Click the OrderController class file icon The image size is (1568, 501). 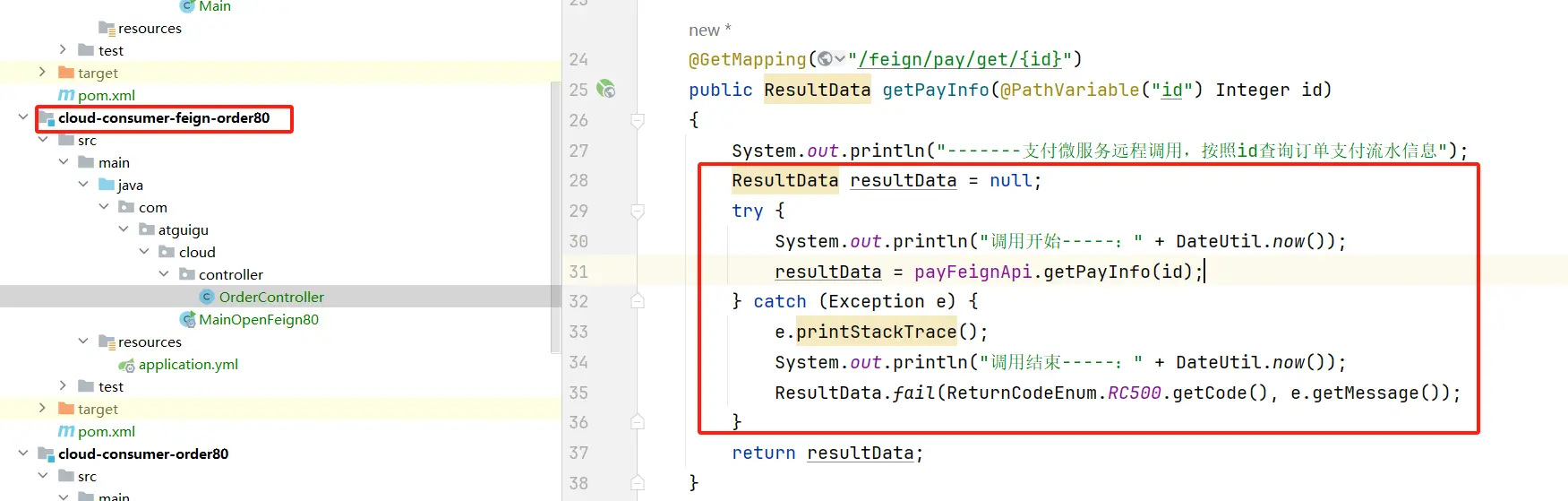(x=207, y=297)
